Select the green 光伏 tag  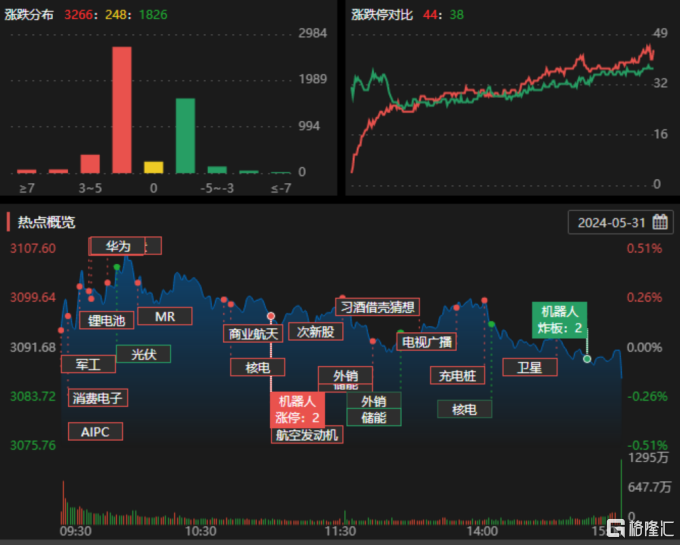[x=143, y=354]
